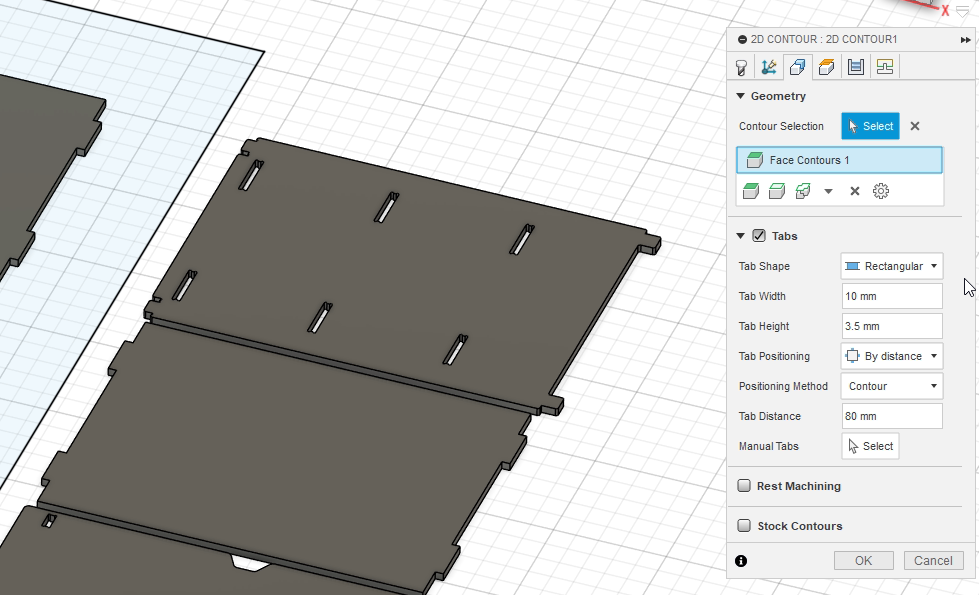Screen dimensions: 979x595
Task: Click the double-arrow expand icon in title bar
Action: 965,39
